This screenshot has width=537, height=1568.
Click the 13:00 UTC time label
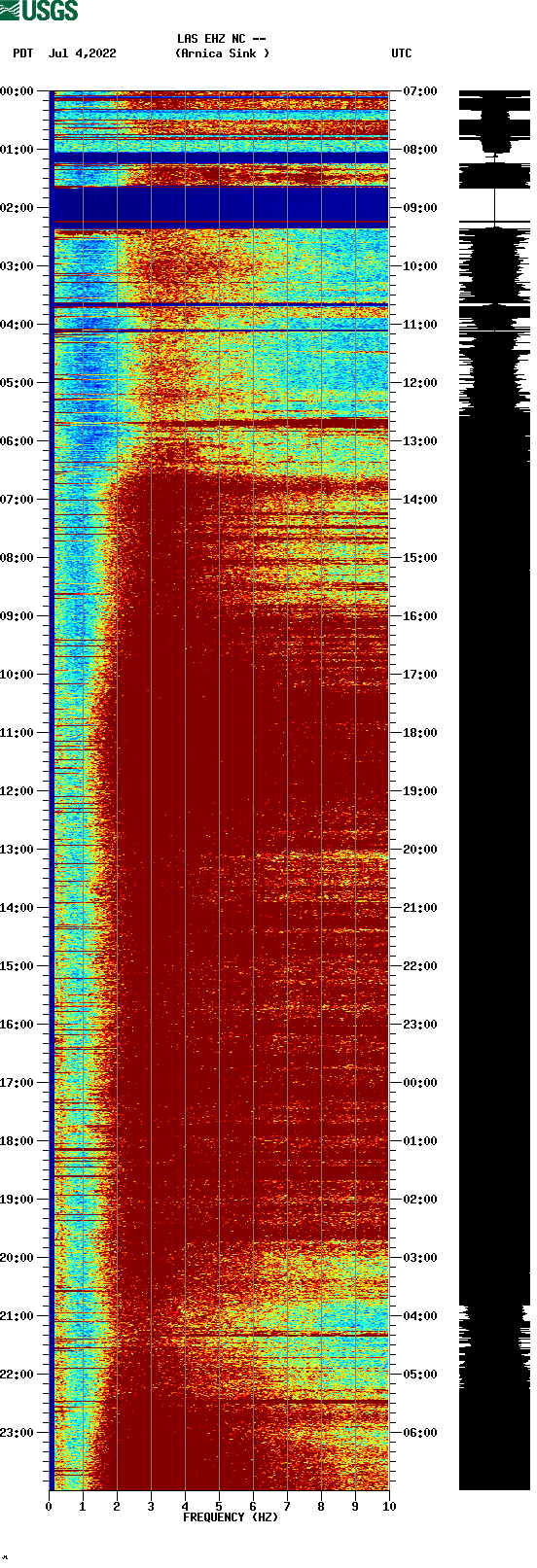pos(420,441)
